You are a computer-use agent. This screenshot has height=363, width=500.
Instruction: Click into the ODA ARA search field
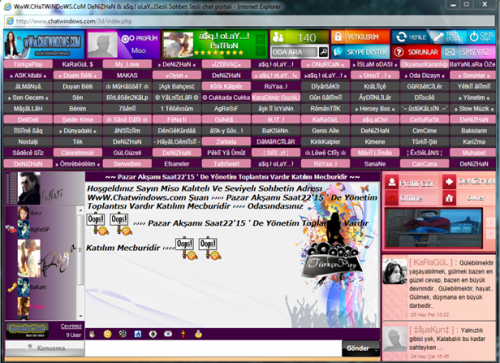[294, 52]
